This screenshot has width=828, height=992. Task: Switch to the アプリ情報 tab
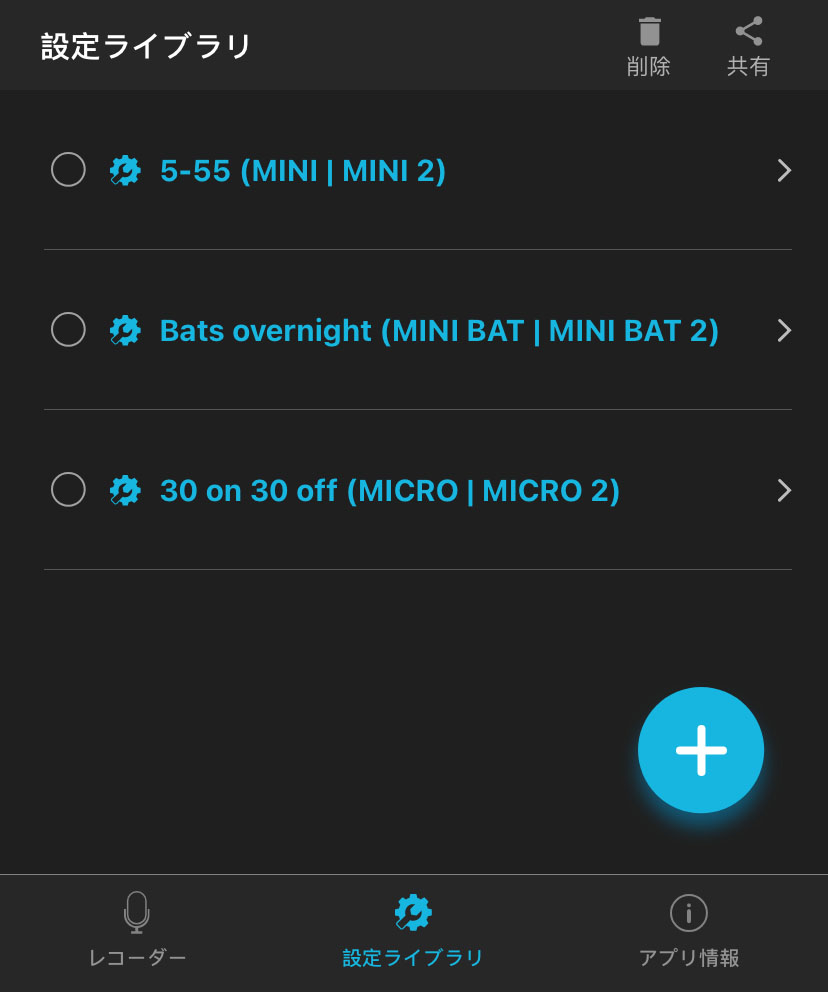689,958
